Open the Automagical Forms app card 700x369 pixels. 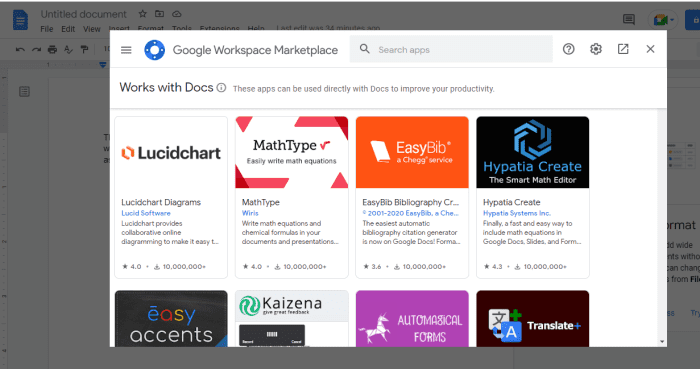tap(412, 319)
